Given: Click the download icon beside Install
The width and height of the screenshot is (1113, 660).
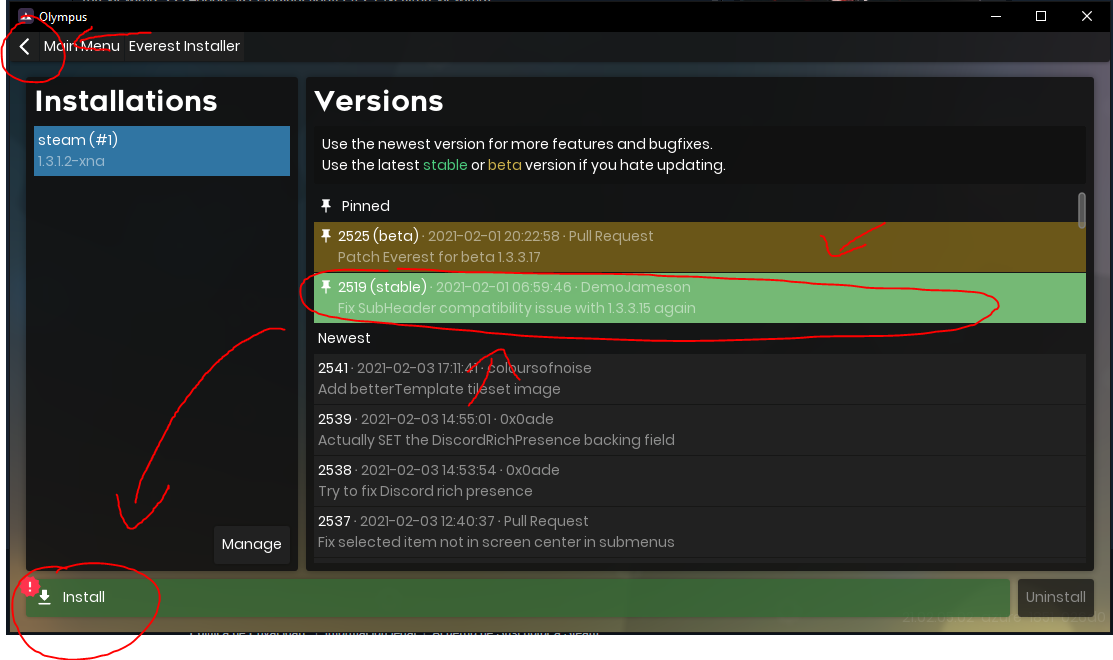Looking at the screenshot, I should pos(45,598).
